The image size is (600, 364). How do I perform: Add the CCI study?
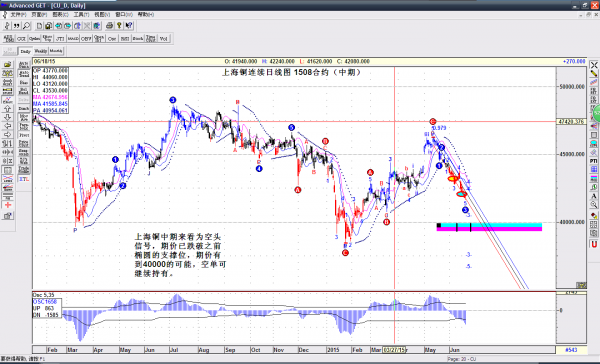point(21,38)
